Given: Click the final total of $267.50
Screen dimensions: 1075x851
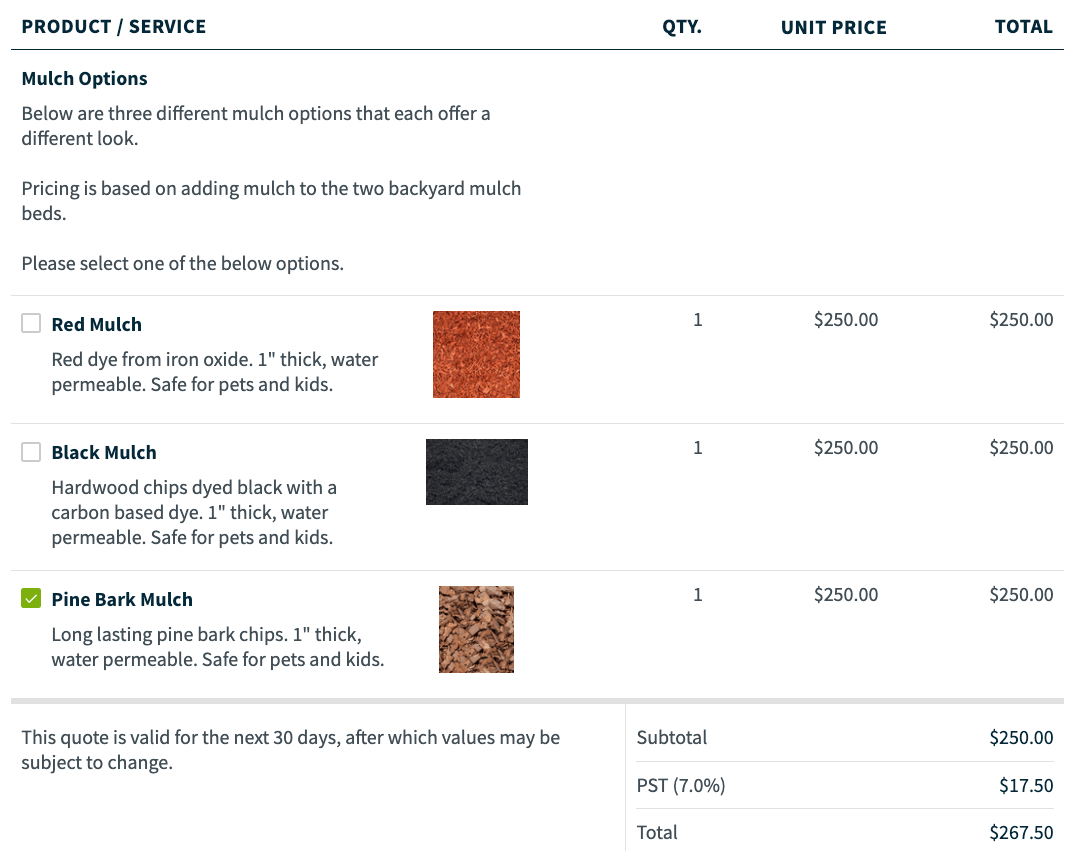Looking at the screenshot, I should (x=1021, y=832).
